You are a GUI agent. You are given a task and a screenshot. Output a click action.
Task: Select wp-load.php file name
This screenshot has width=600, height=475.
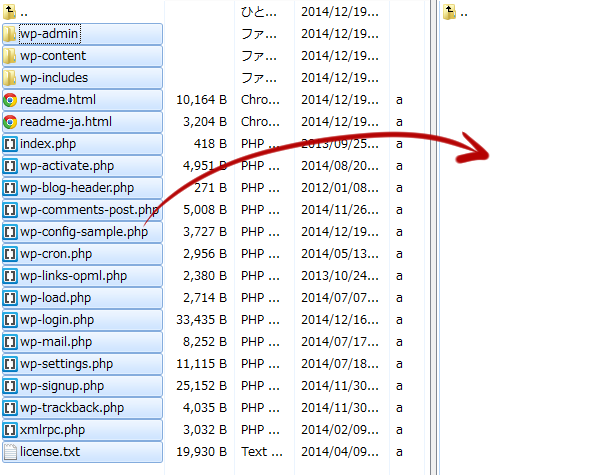pyautogui.click(x=55, y=298)
